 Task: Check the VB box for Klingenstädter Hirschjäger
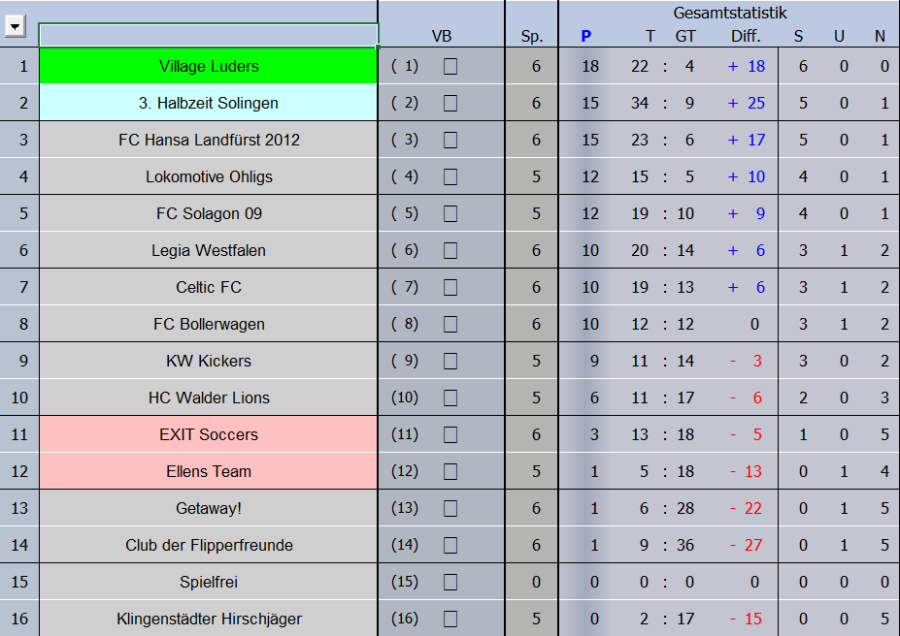[x=450, y=619]
